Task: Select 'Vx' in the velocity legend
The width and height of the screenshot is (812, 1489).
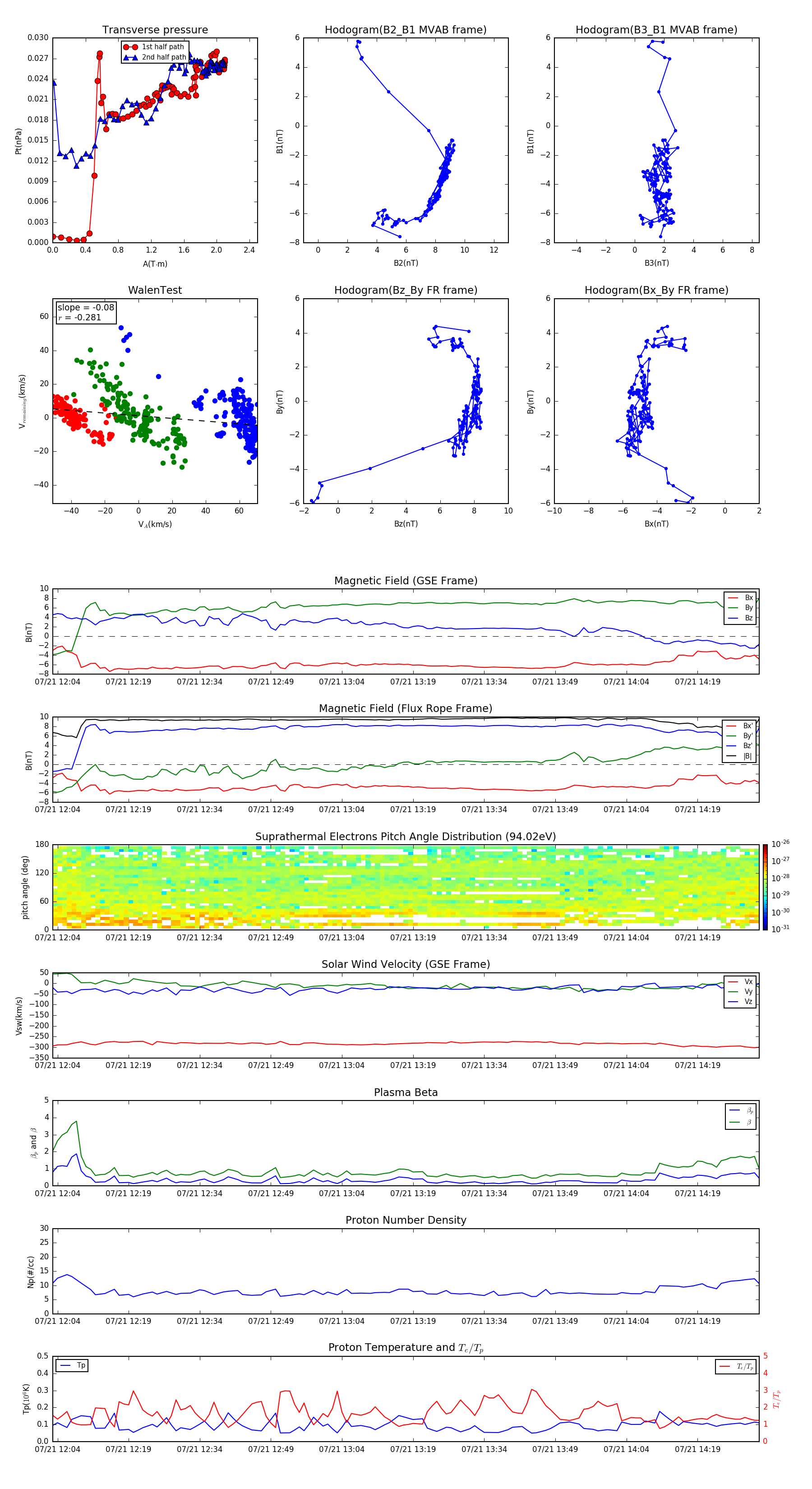Action: coord(740,981)
